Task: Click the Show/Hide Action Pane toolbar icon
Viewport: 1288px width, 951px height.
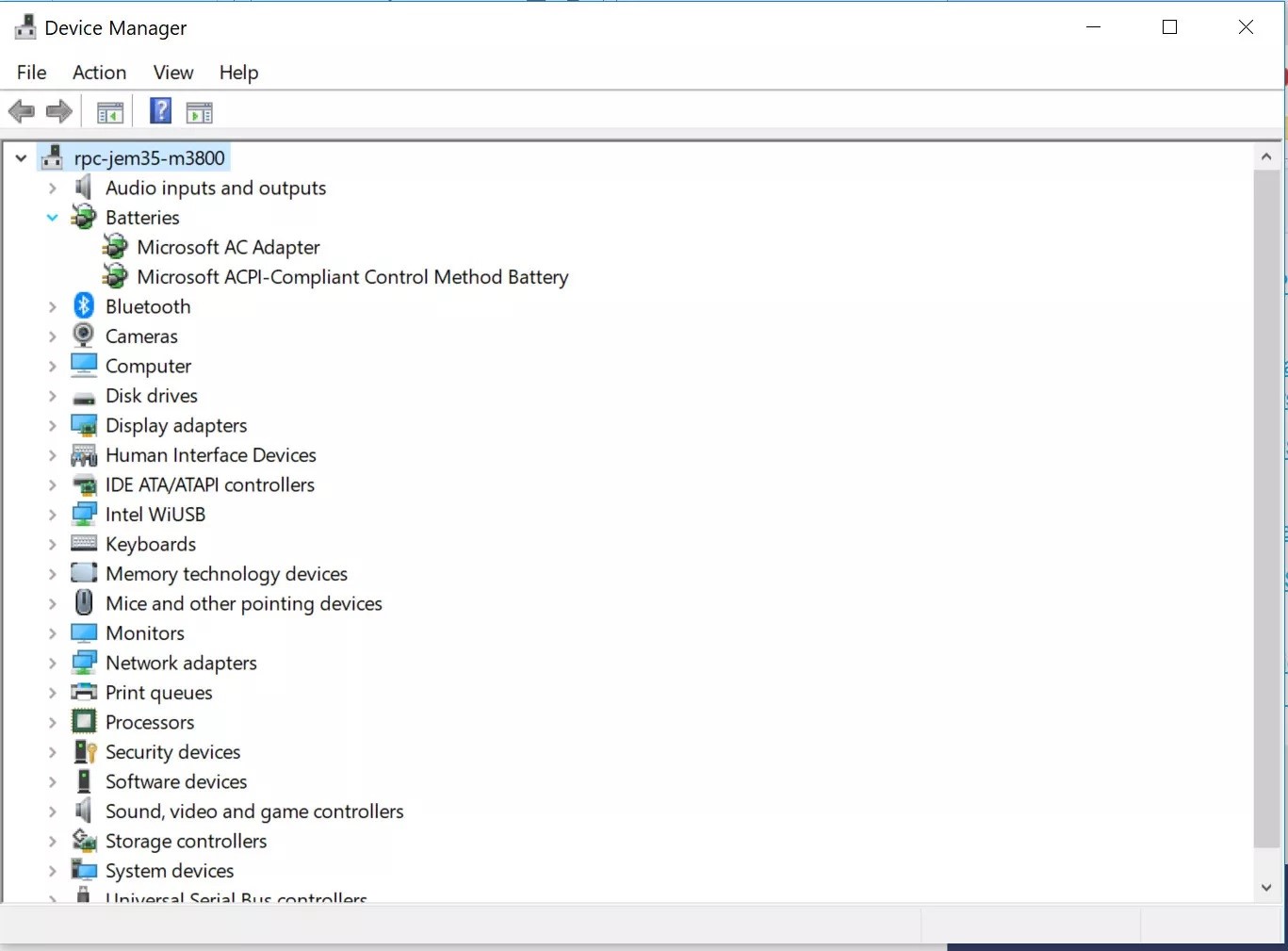Action: point(200,113)
